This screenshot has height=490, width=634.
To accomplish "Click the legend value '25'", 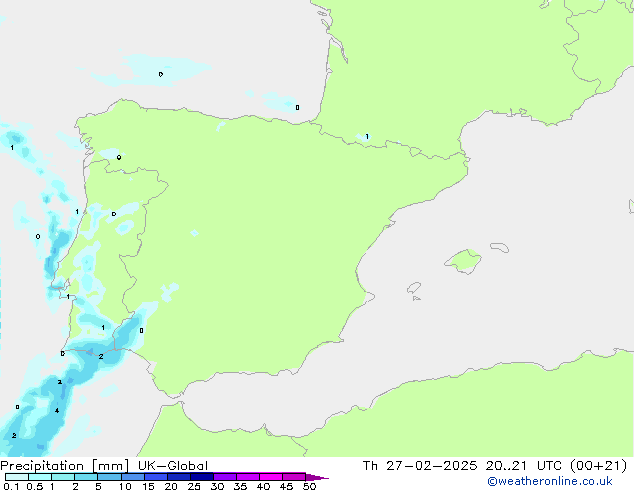I will click(x=194, y=486).
